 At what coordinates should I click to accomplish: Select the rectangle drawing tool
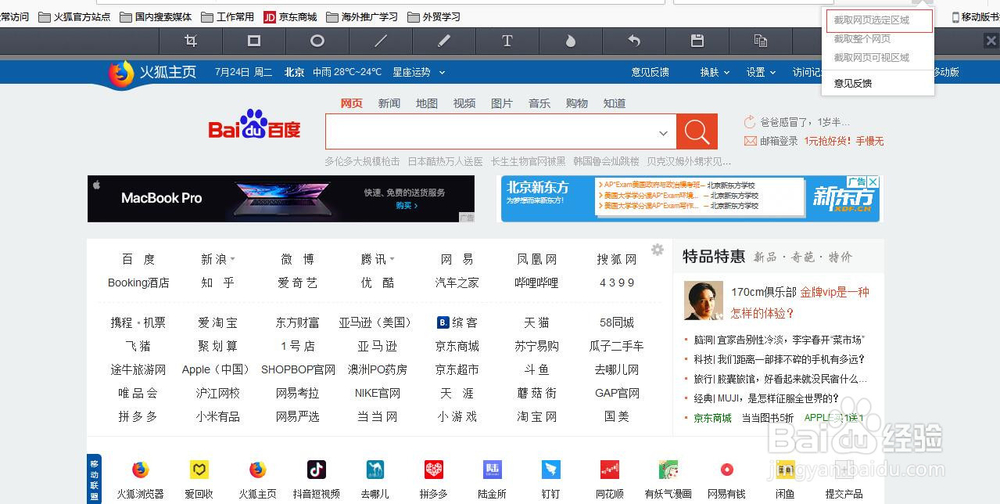tap(254, 41)
